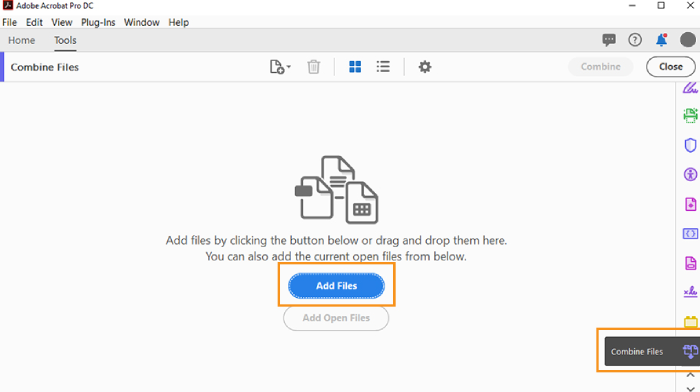Open the green Scan & OCR tool
The width and height of the screenshot is (700, 392).
690,115
